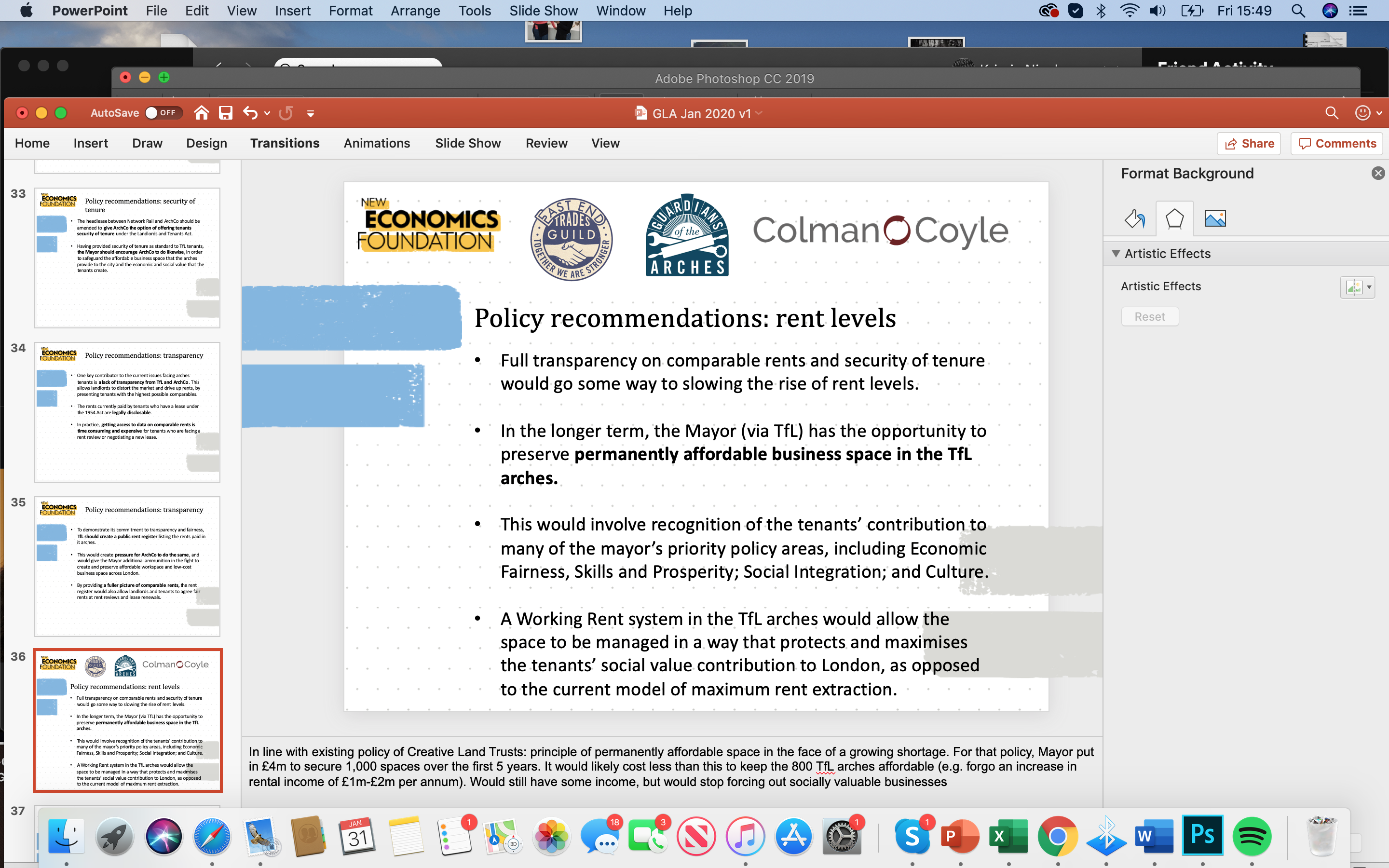Select slide 34 thumbnail
The width and height of the screenshot is (1389, 868).
(127, 412)
